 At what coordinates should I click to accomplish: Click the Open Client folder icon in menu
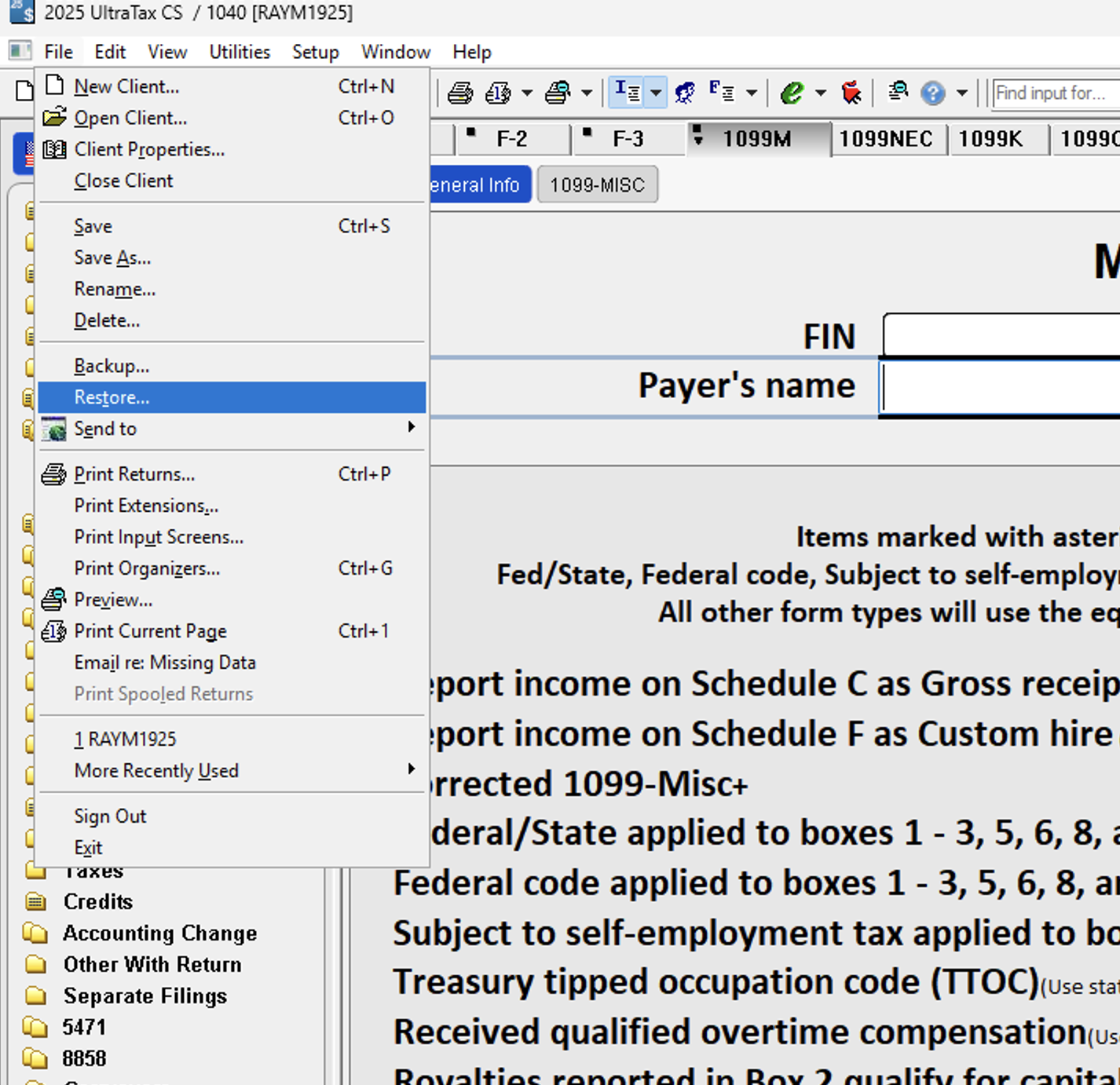(54, 118)
